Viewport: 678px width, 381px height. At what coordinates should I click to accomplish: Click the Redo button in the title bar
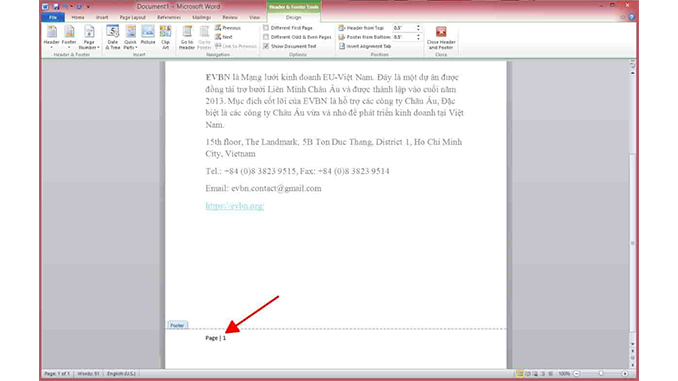pyautogui.click(x=79, y=6)
